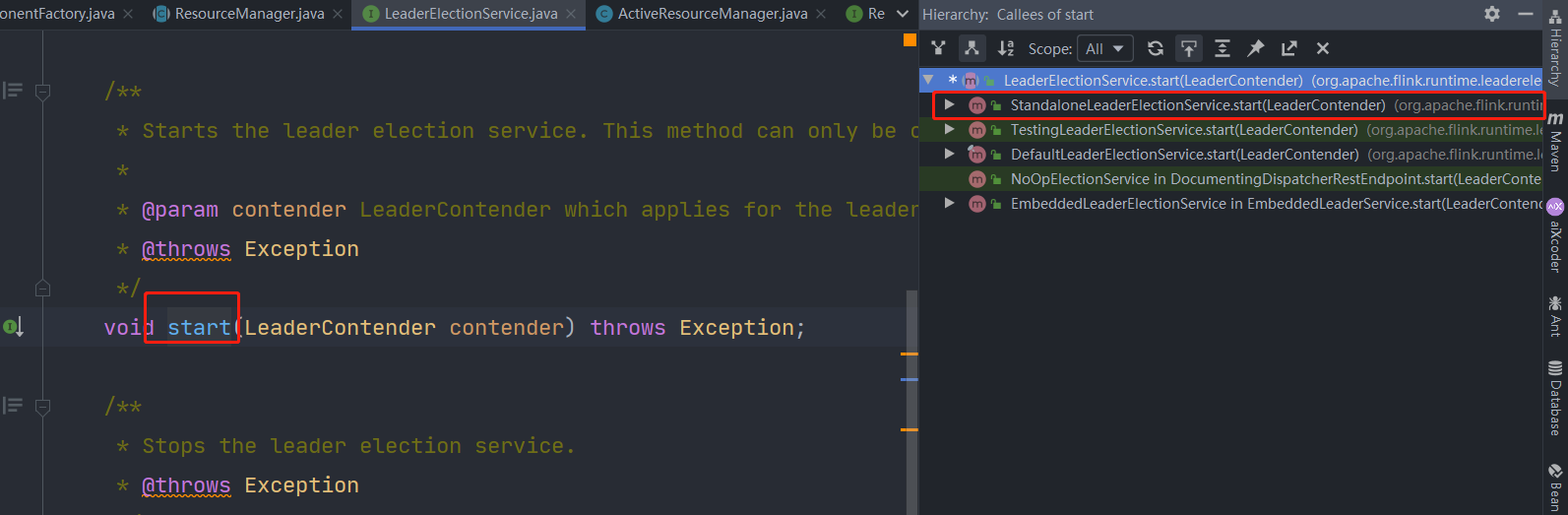The height and width of the screenshot is (515, 1568).
Task: Refresh the call hierarchy
Action: [1156, 48]
